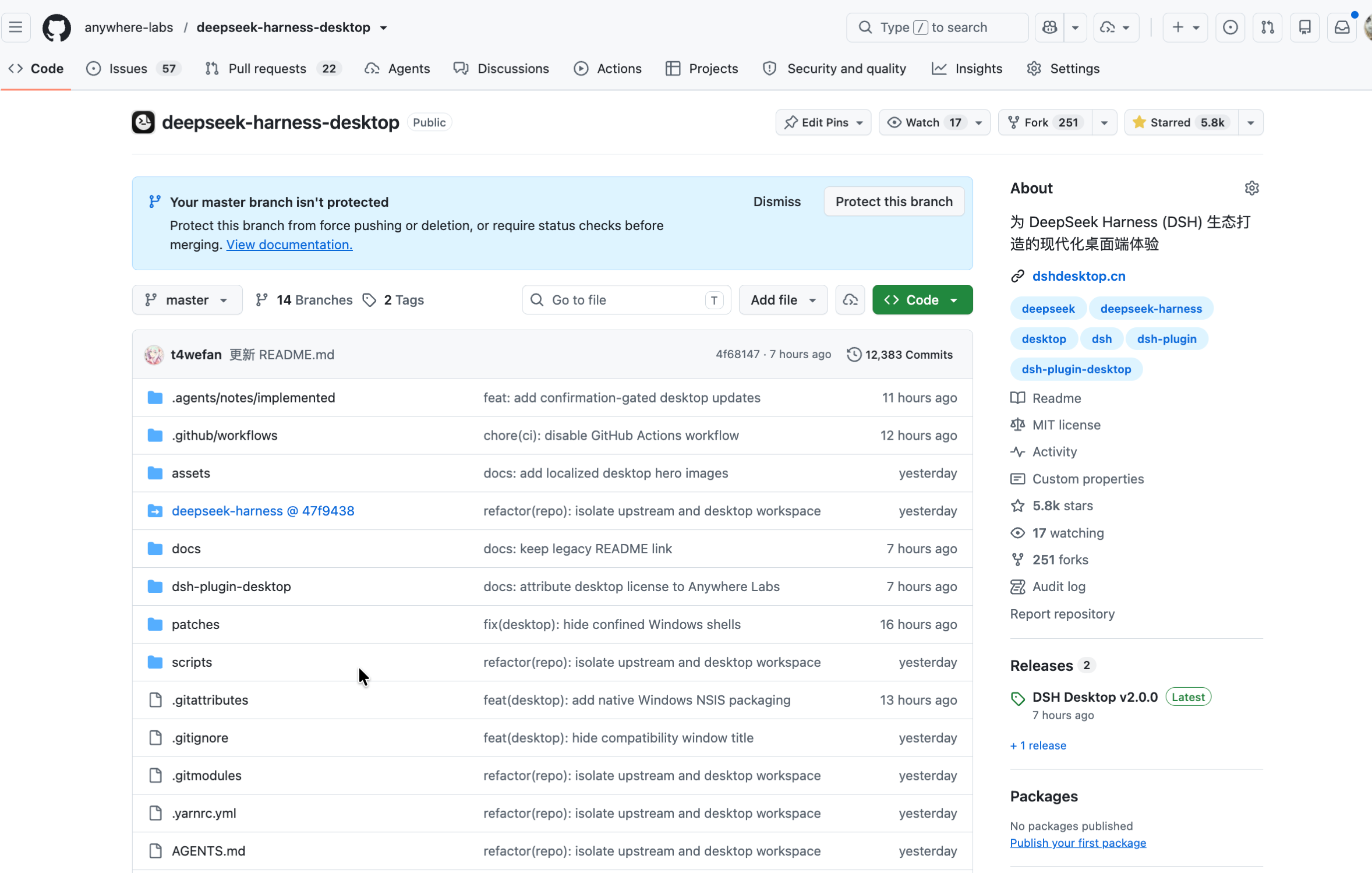
Task: Open the .github/workflows folder
Action: click(225, 436)
